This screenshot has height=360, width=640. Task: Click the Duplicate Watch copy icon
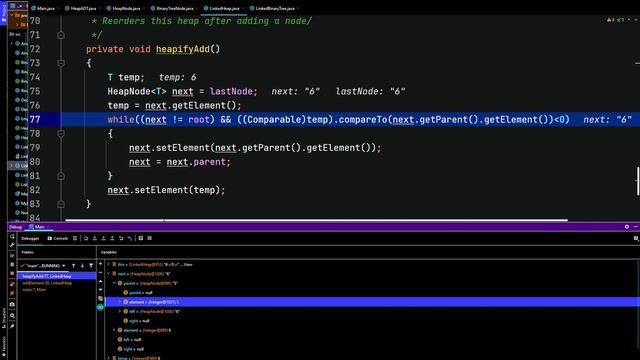click(x=100, y=299)
